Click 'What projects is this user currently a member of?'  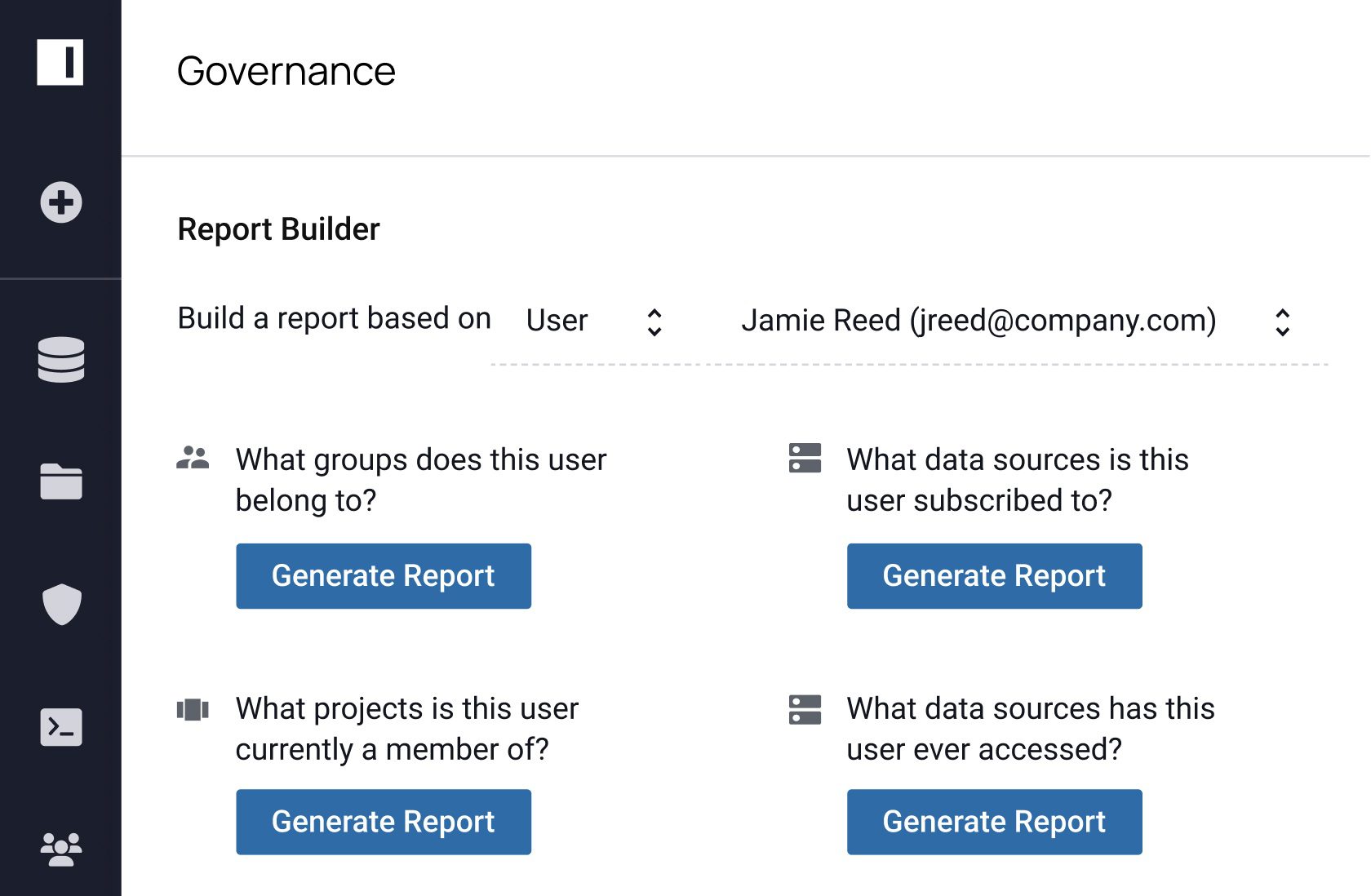(x=407, y=729)
